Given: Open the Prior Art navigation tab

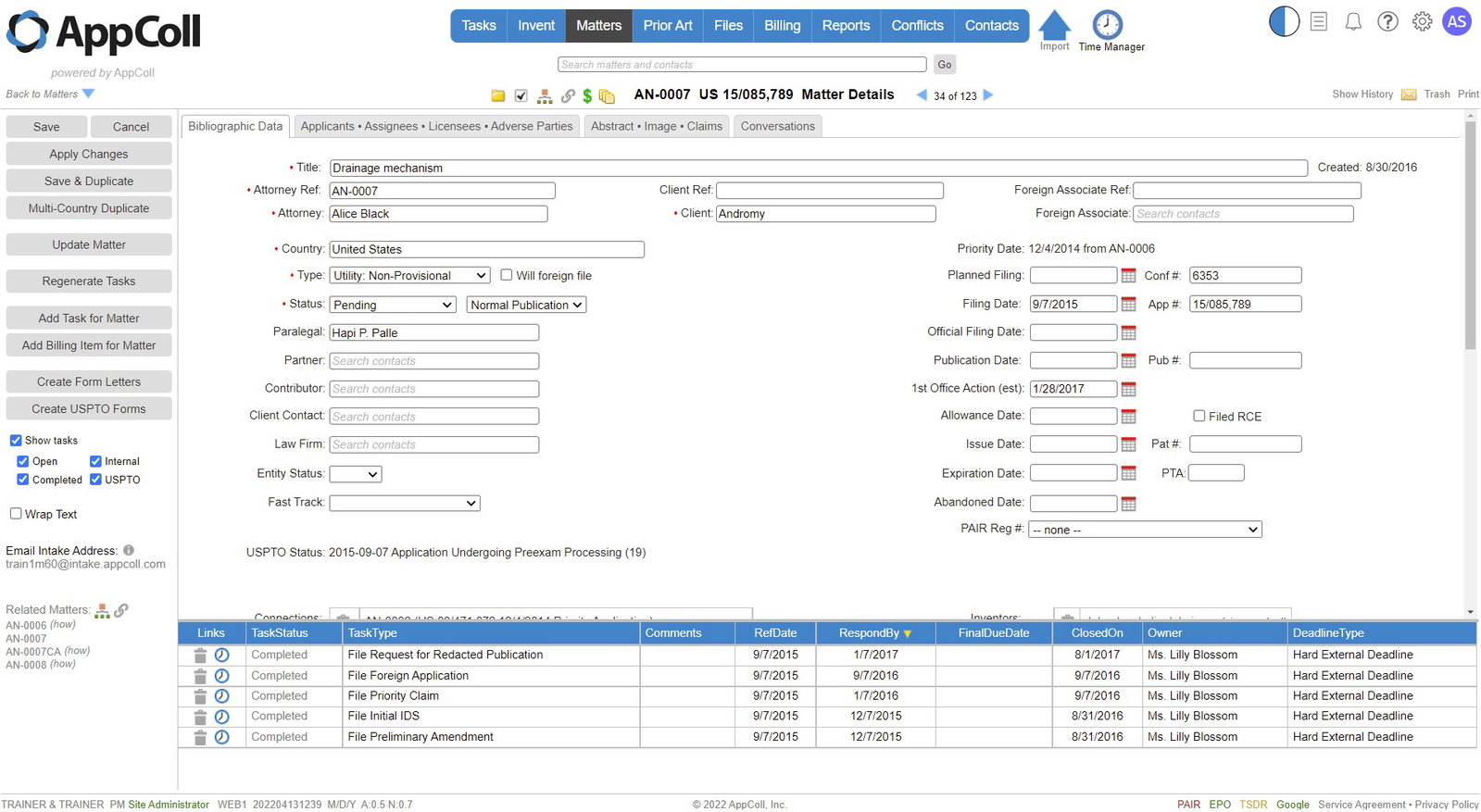Looking at the screenshot, I should [668, 26].
